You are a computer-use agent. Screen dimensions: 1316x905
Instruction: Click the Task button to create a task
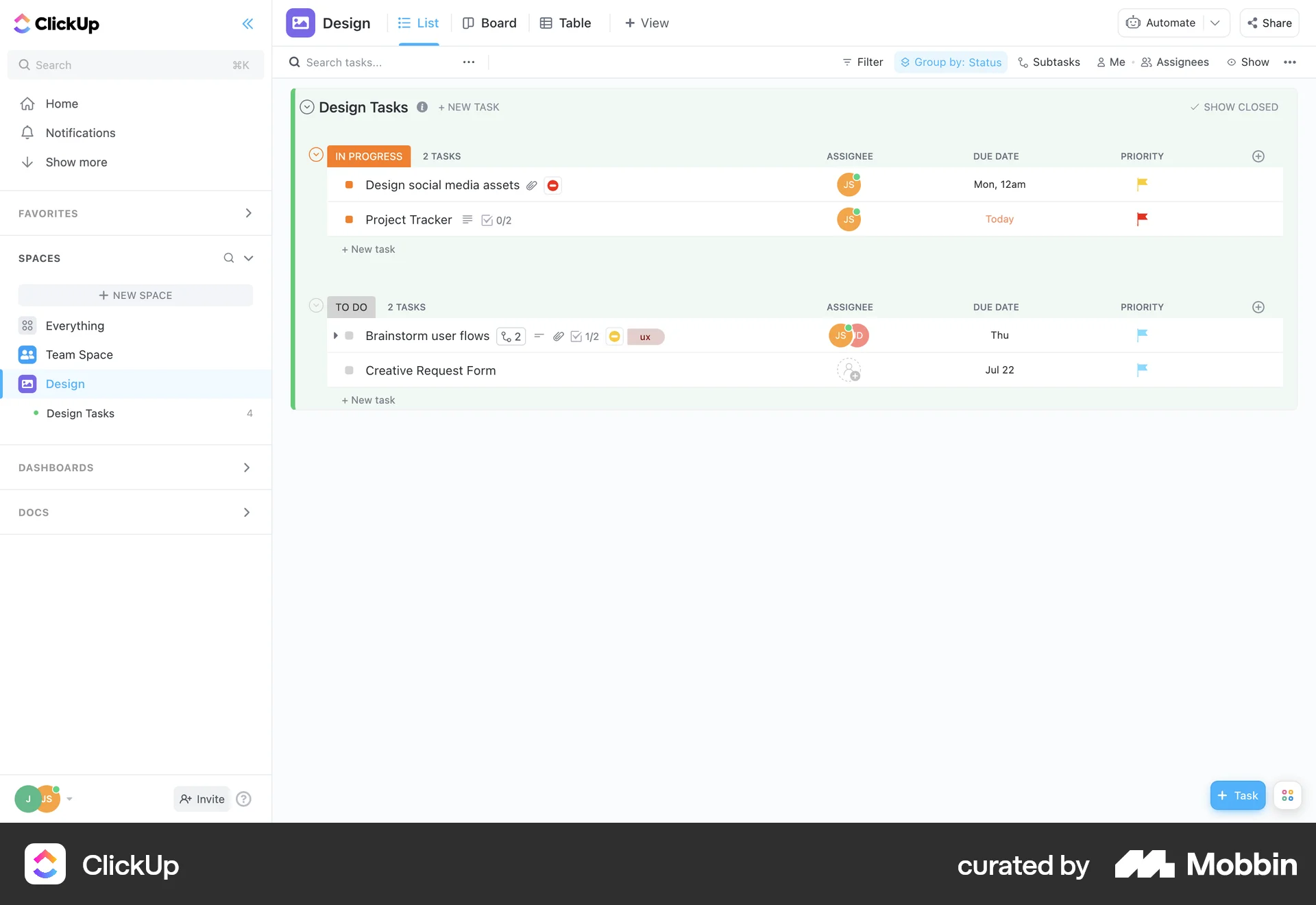(x=1237, y=795)
